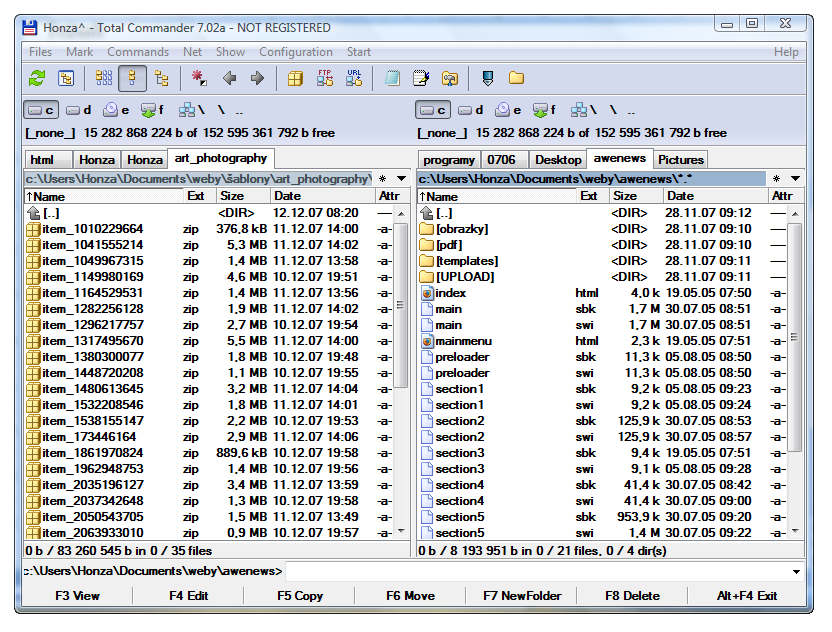Select drive c in the right panel
The image size is (832, 632).
(x=433, y=110)
